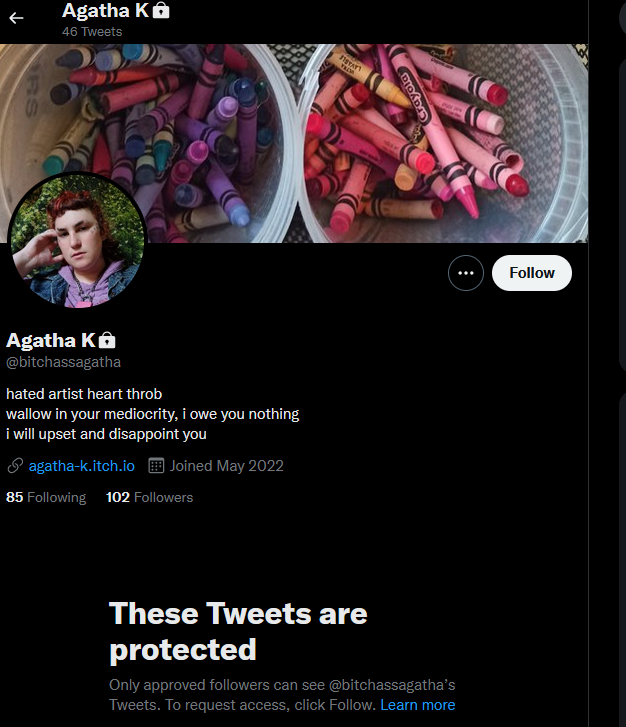Click the calendar icon beside Joined May 2022
The width and height of the screenshot is (626, 727).
coord(156,466)
